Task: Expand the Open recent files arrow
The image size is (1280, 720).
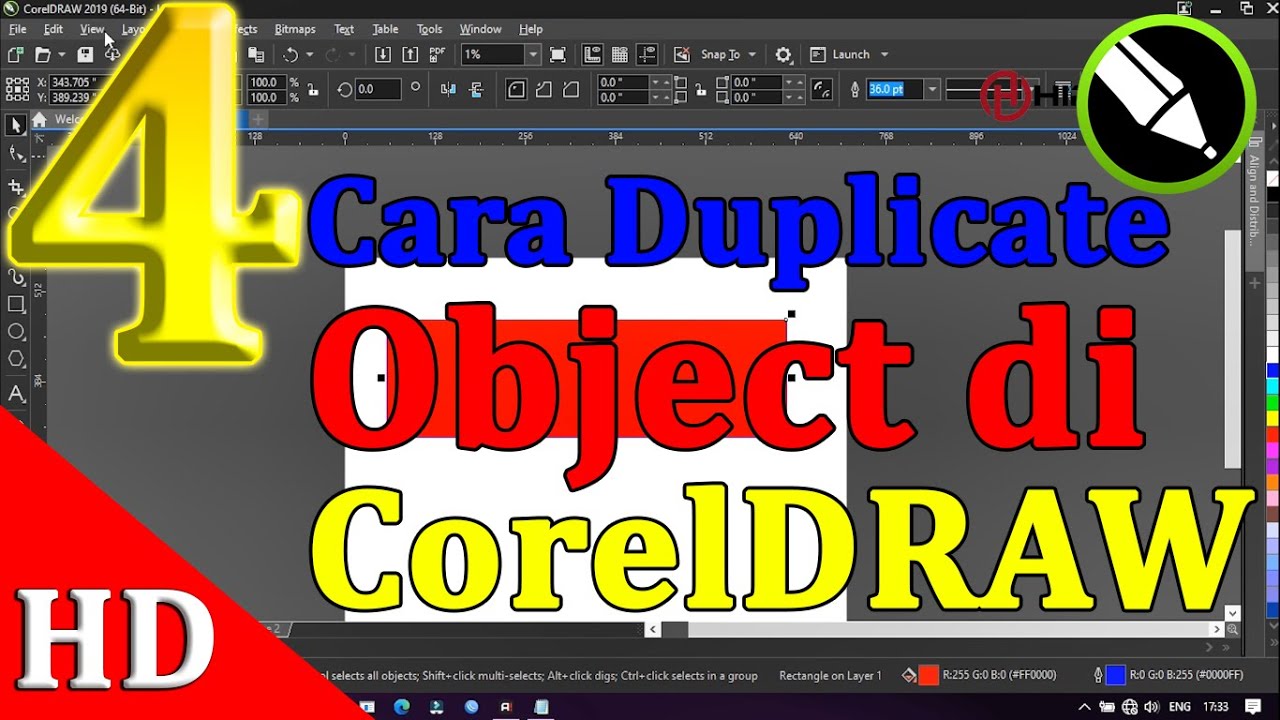Action: (x=62, y=55)
